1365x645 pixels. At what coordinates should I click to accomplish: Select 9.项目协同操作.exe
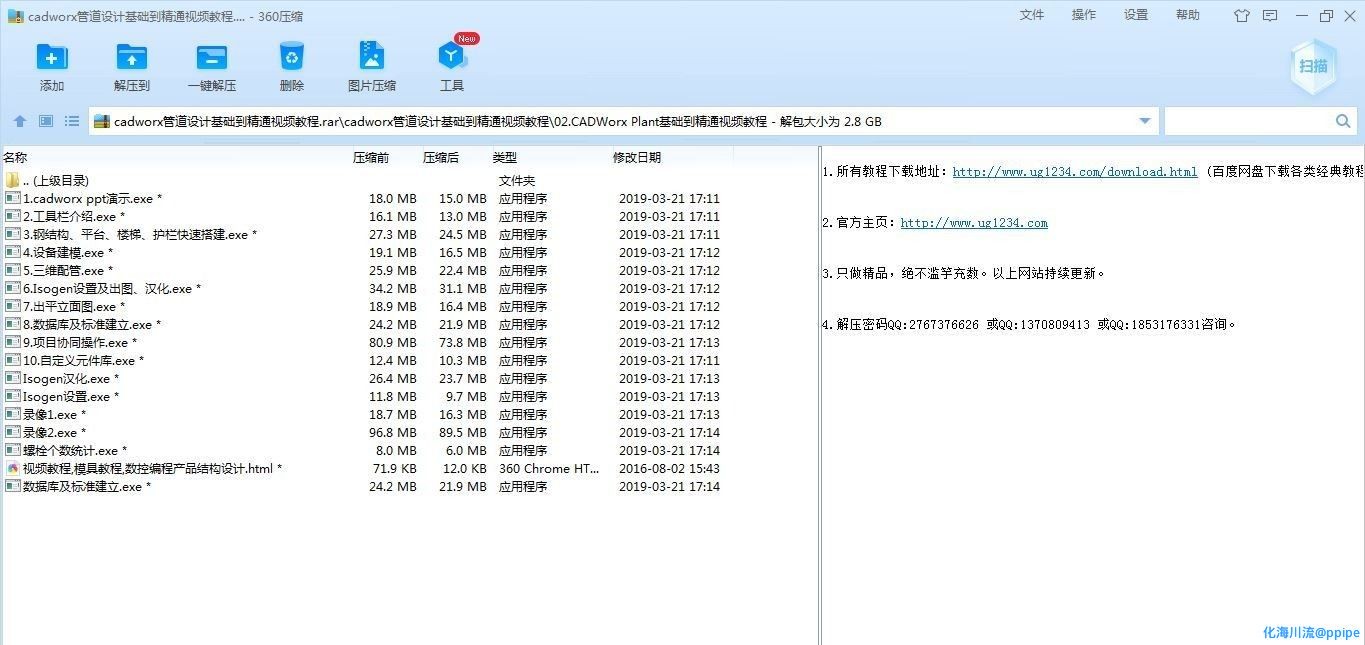80,343
